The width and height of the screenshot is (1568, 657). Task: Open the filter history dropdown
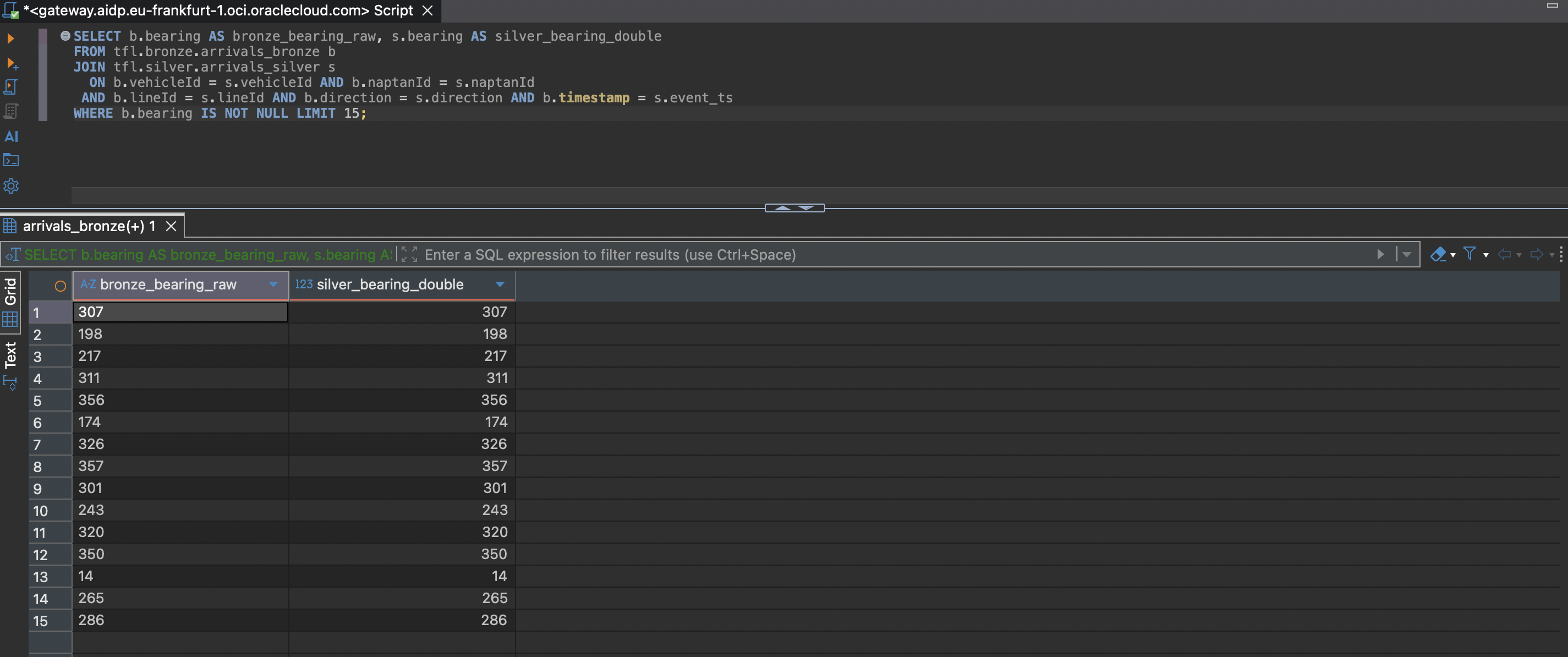point(1406,255)
